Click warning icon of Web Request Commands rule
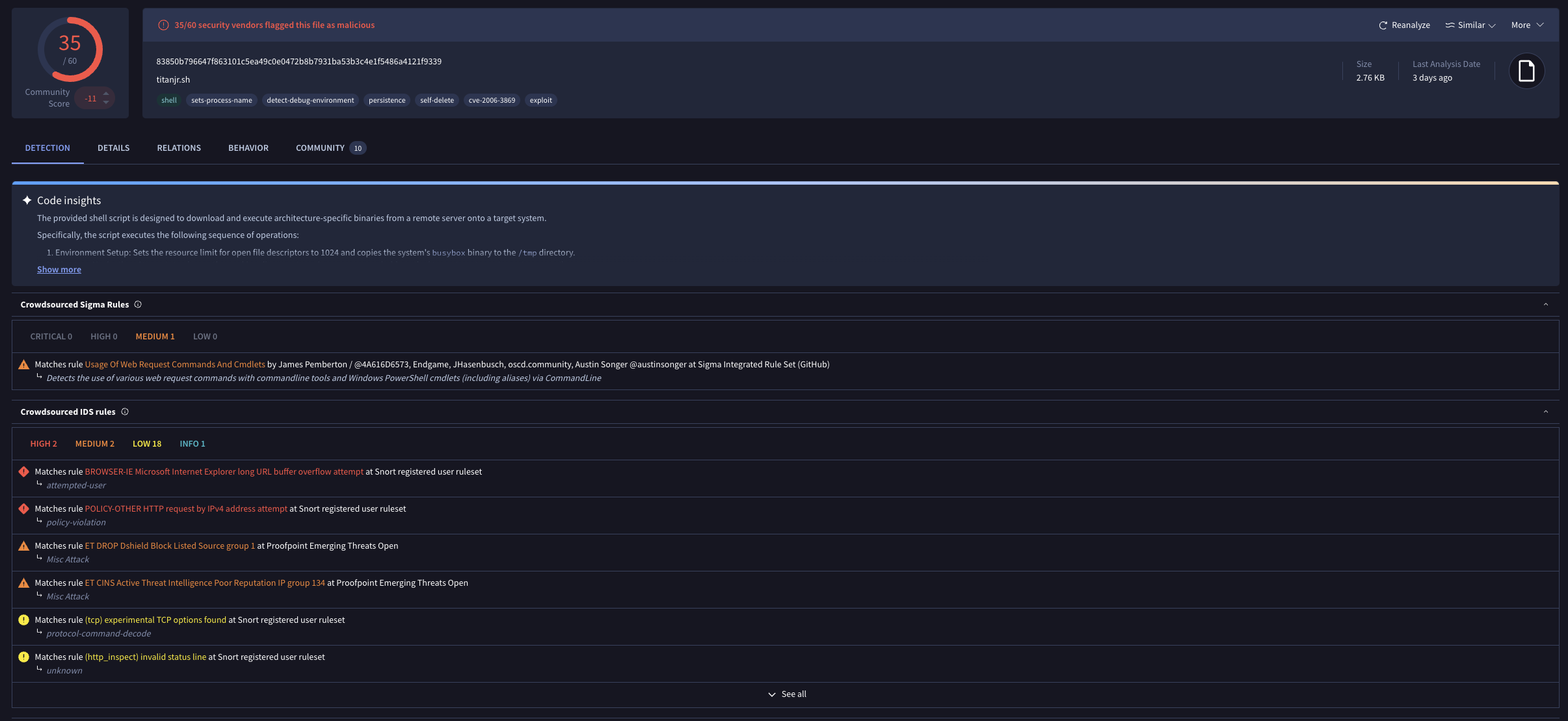Screen dimensions: 1568x721 click(24, 365)
